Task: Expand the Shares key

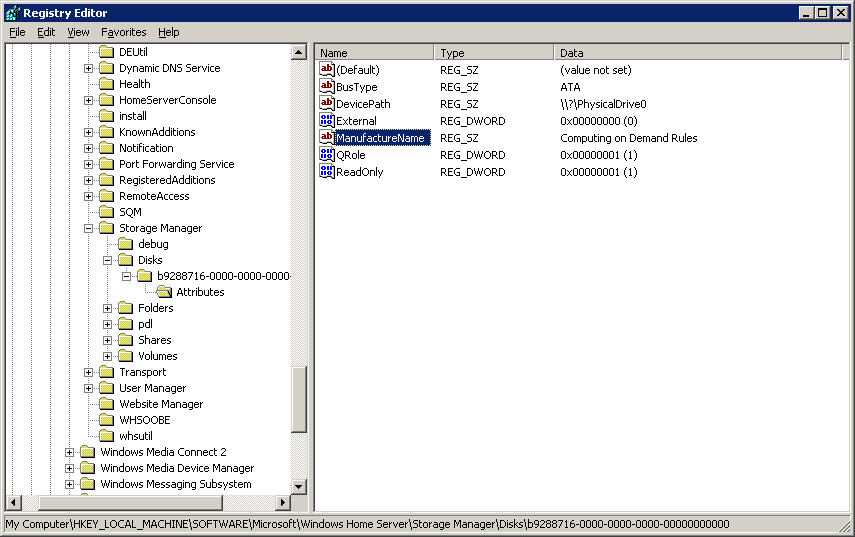Action: [x=107, y=340]
